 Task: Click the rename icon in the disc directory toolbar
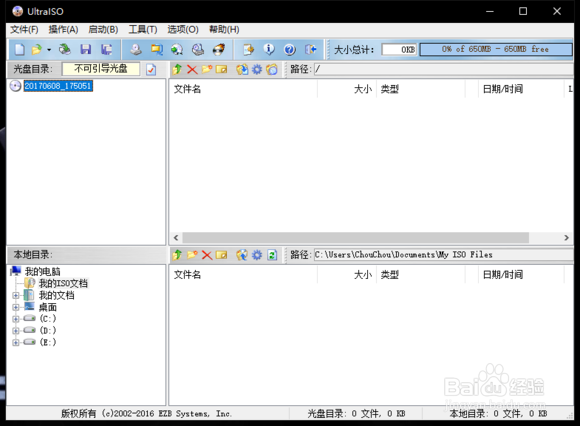click(222, 69)
